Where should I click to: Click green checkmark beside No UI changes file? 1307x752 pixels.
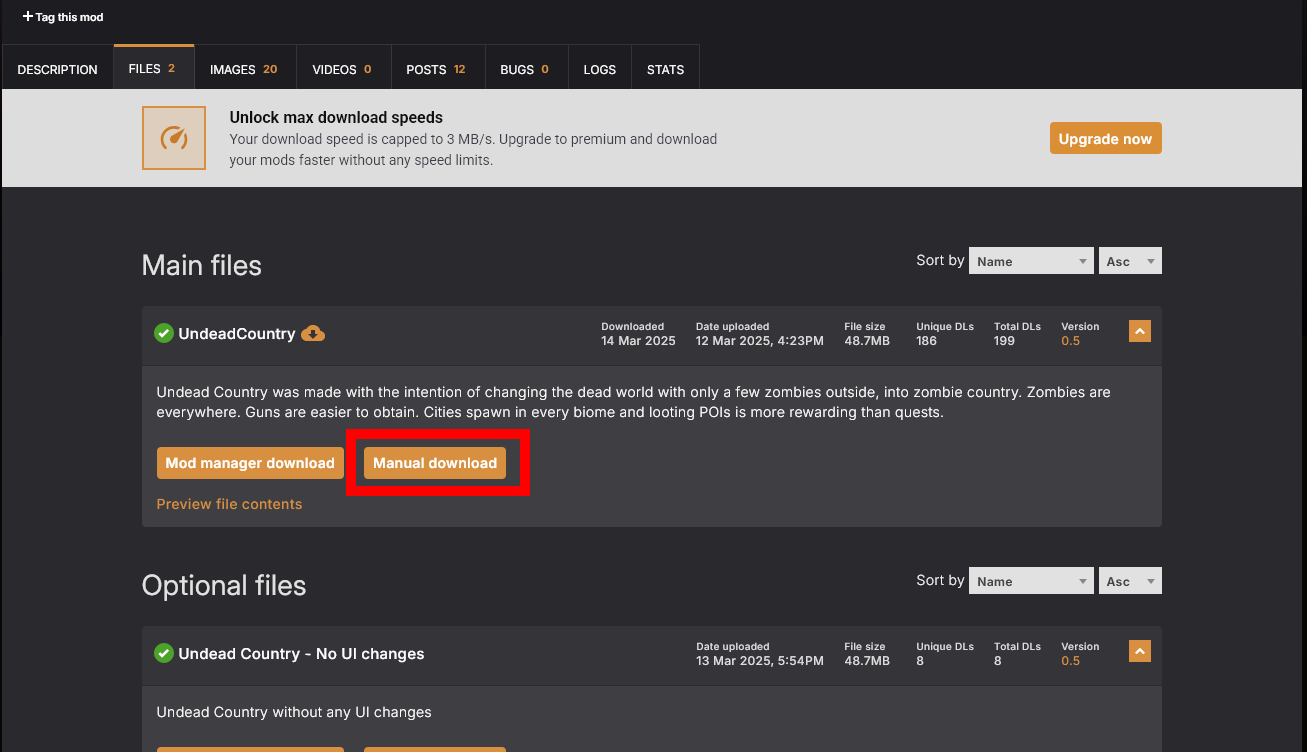[x=164, y=653]
